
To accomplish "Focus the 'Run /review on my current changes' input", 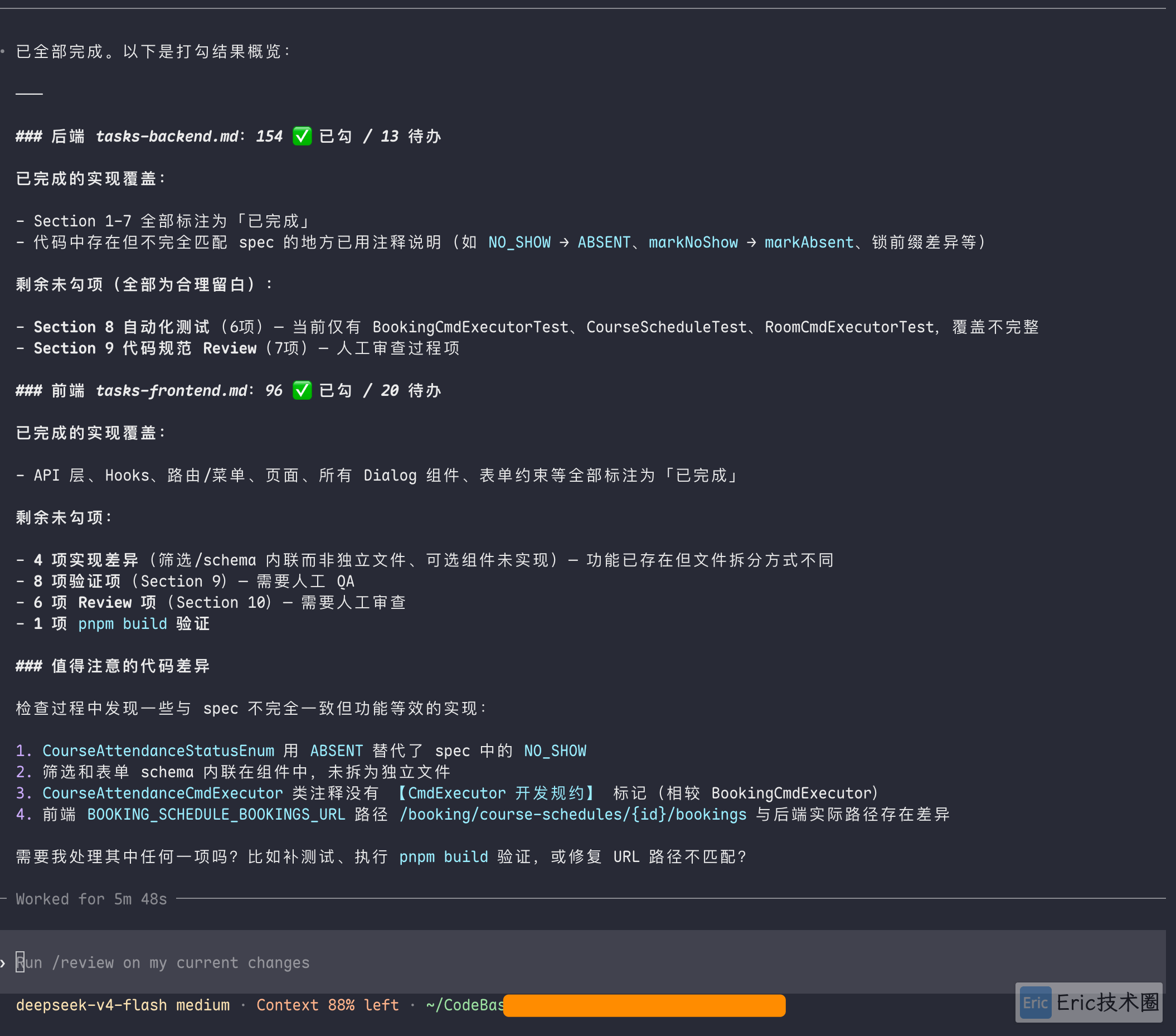I will [583, 962].
